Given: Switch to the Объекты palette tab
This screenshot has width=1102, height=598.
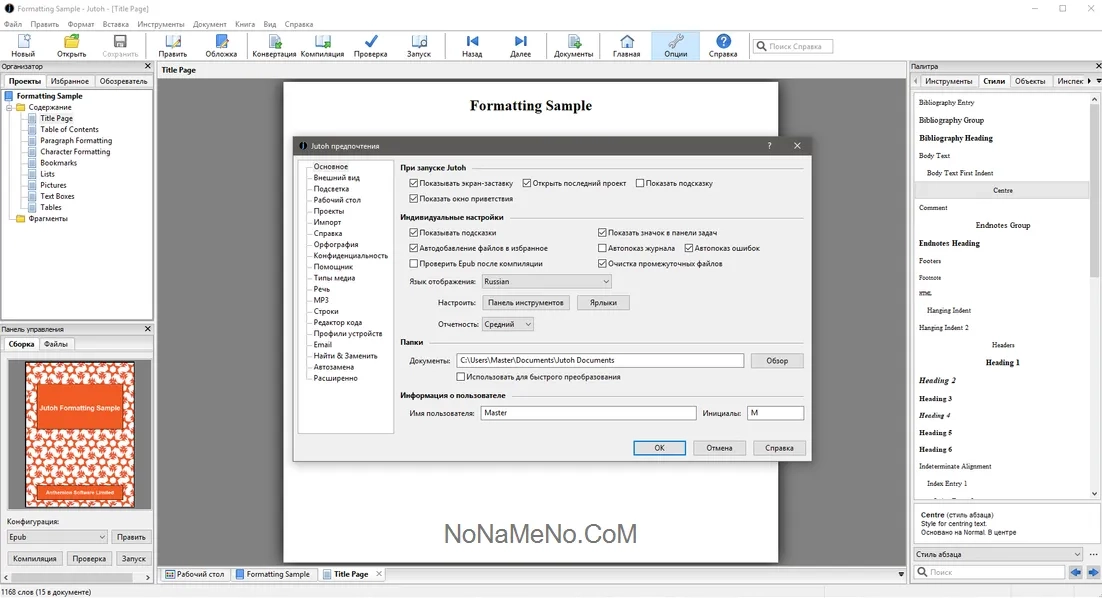Looking at the screenshot, I should (x=1029, y=81).
